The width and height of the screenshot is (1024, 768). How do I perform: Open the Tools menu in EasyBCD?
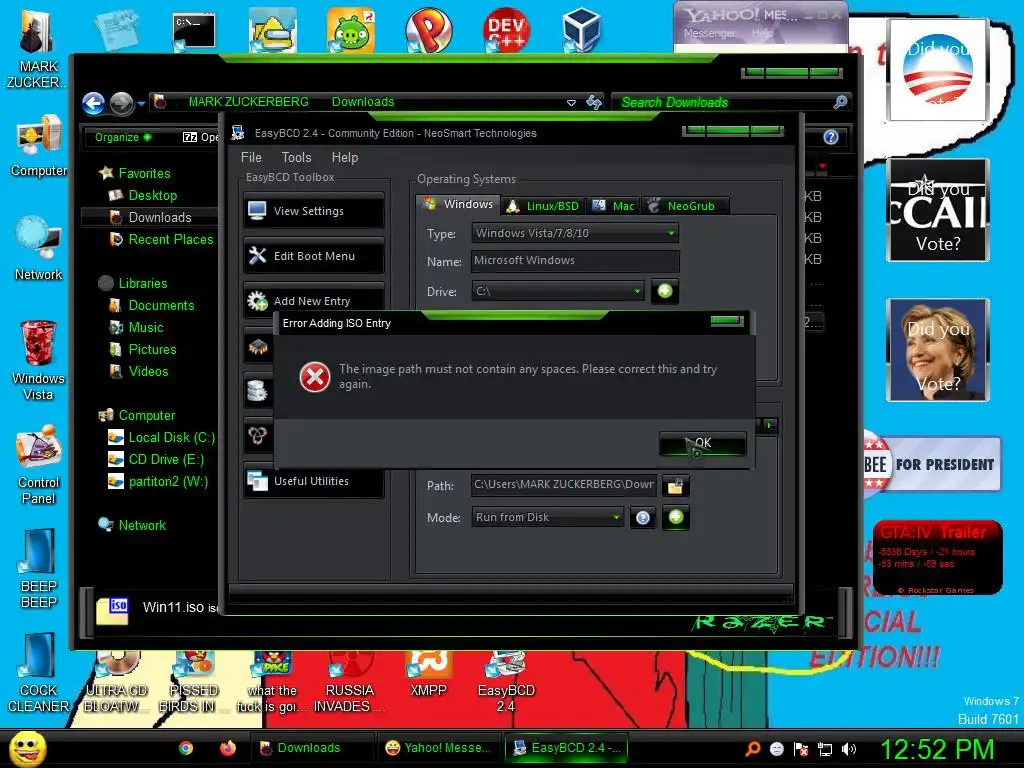click(296, 157)
